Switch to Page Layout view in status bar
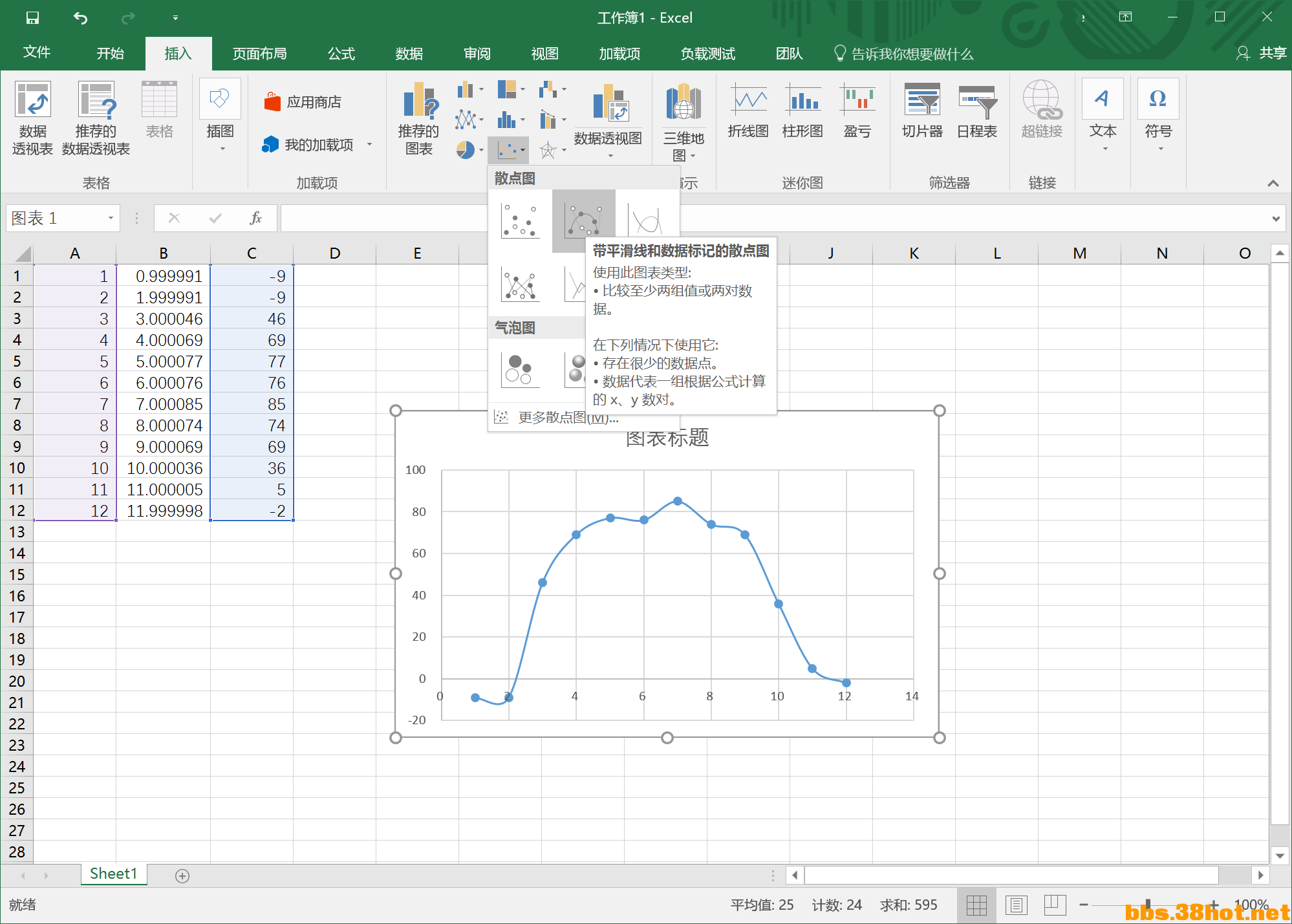This screenshot has width=1292, height=924. coord(1016,905)
